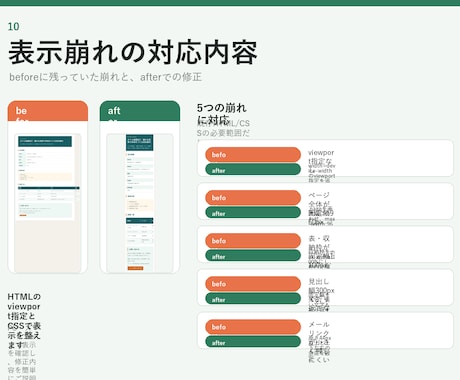Click the befo pill in the 表・収 row
The width and height of the screenshot is (460, 380).
click(x=253, y=241)
